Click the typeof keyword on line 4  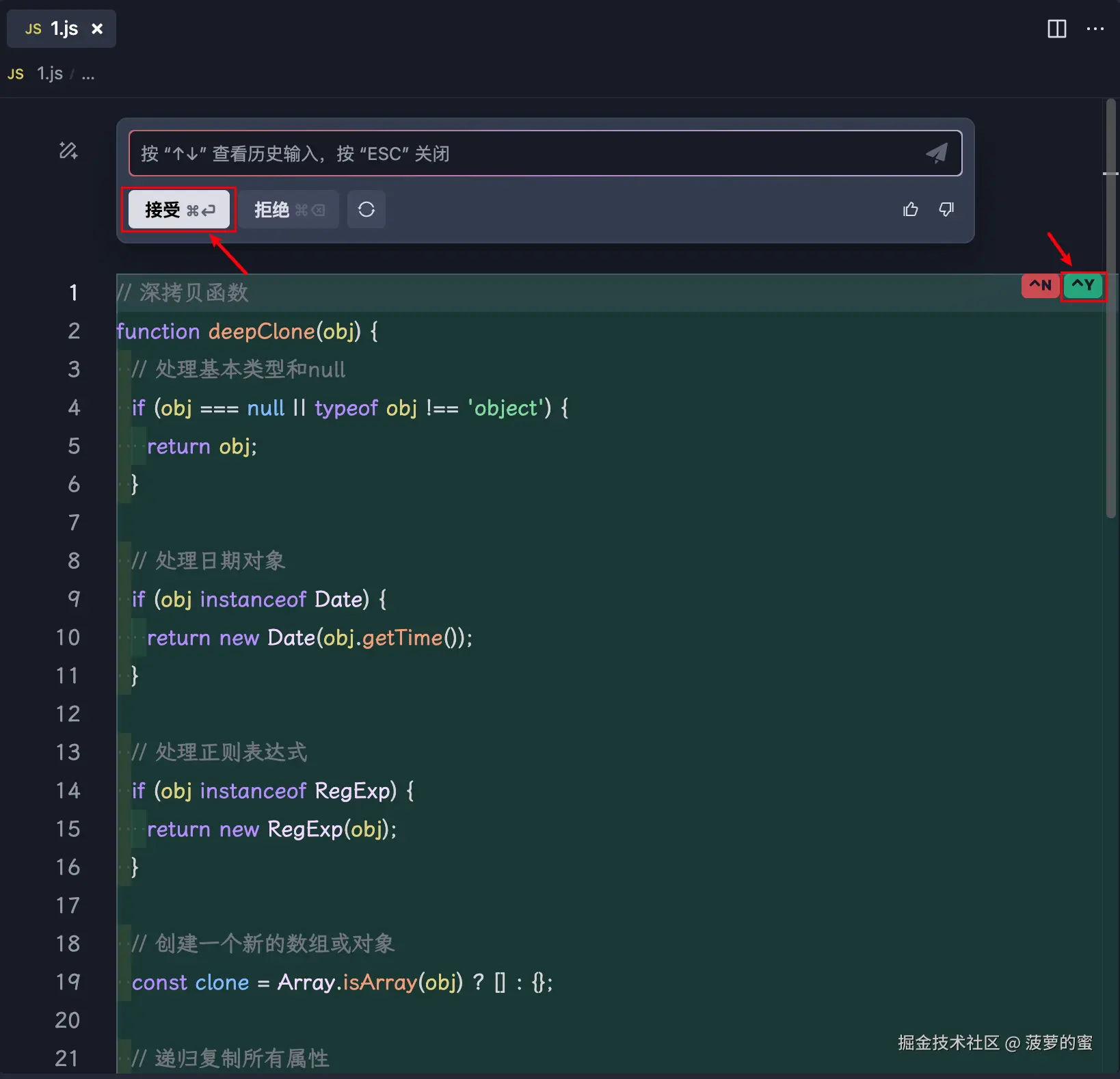click(346, 408)
